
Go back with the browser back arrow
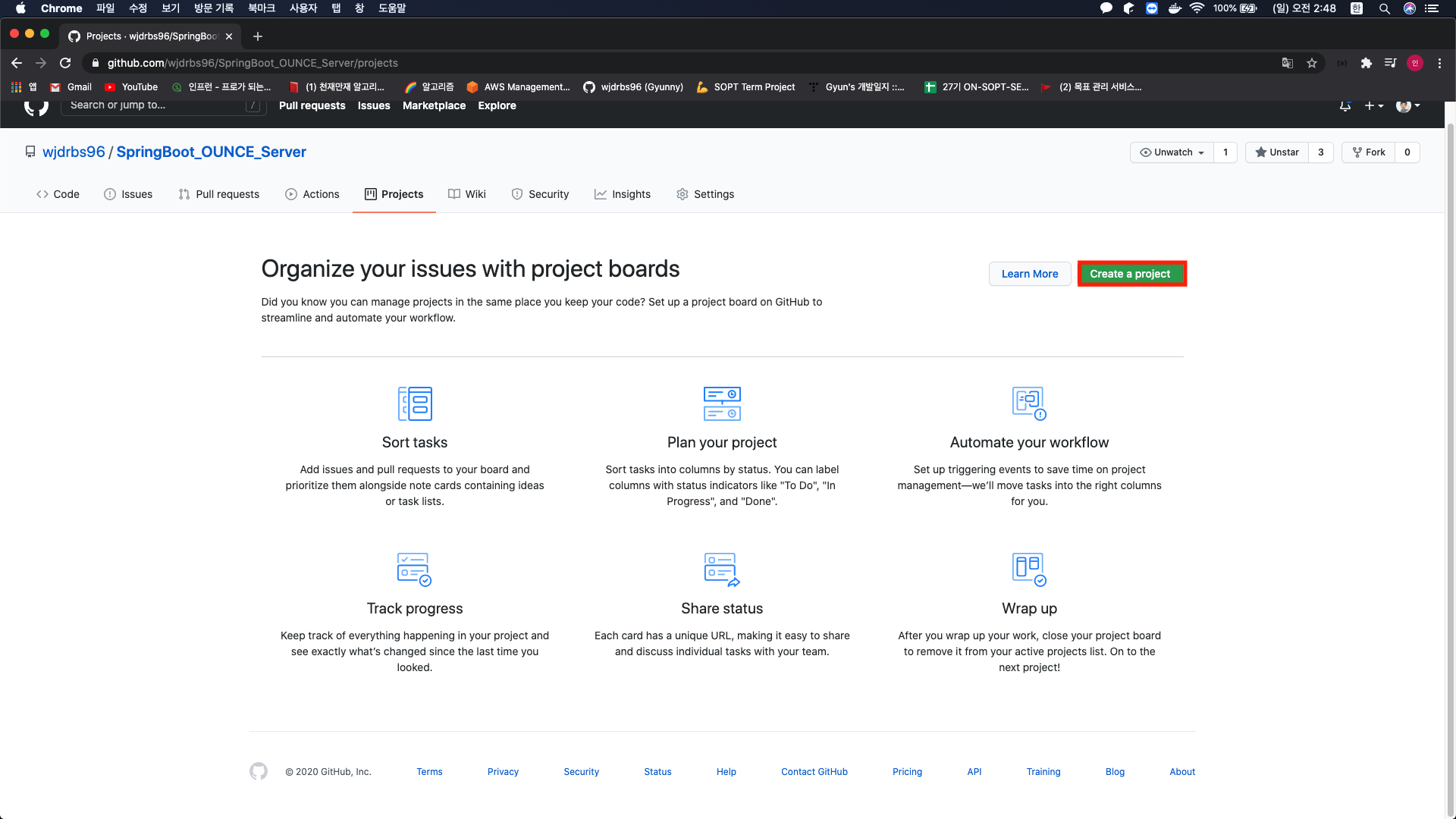tap(17, 63)
